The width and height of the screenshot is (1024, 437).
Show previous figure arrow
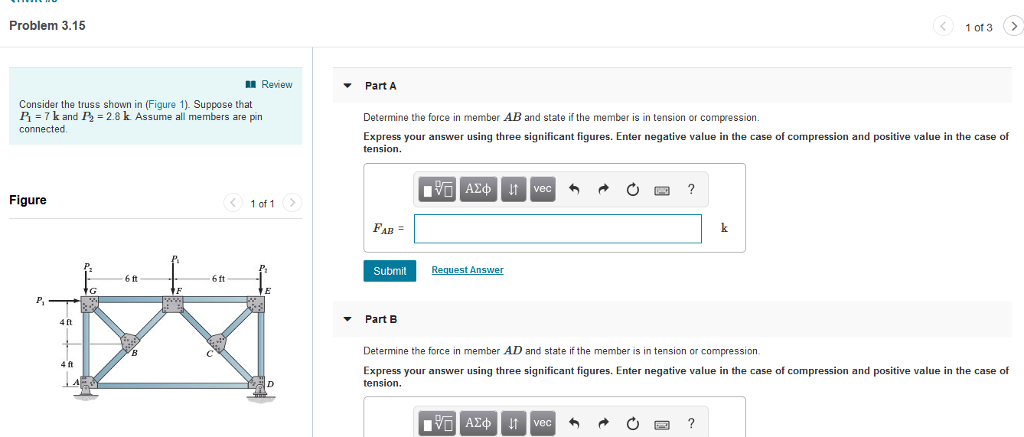click(233, 203)
